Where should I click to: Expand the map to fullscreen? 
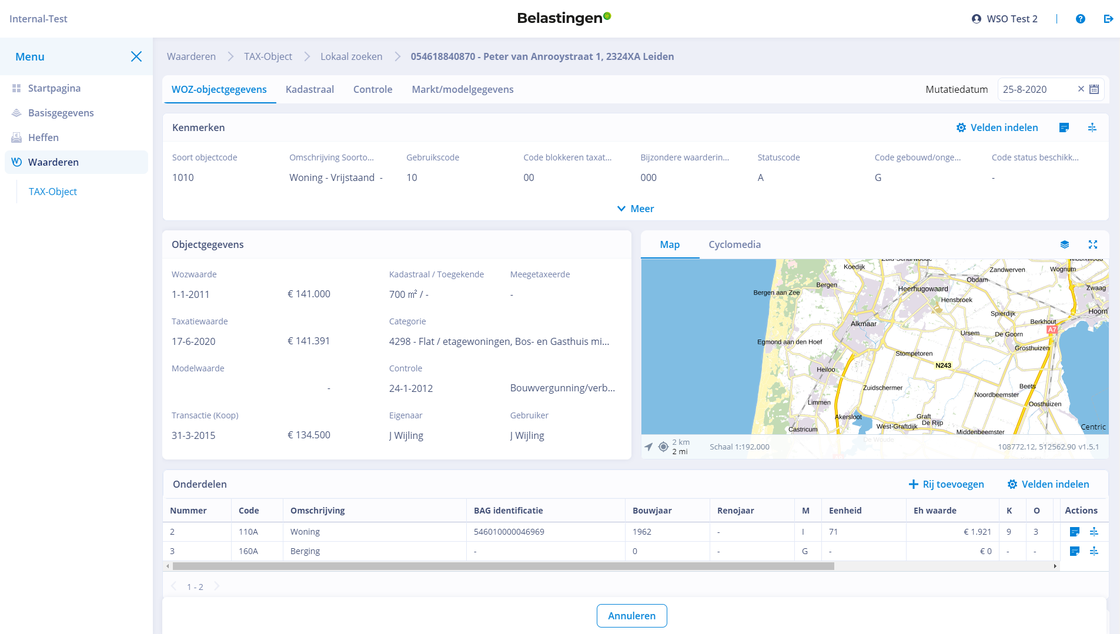pyautogui.click(x=1092, y=244)
